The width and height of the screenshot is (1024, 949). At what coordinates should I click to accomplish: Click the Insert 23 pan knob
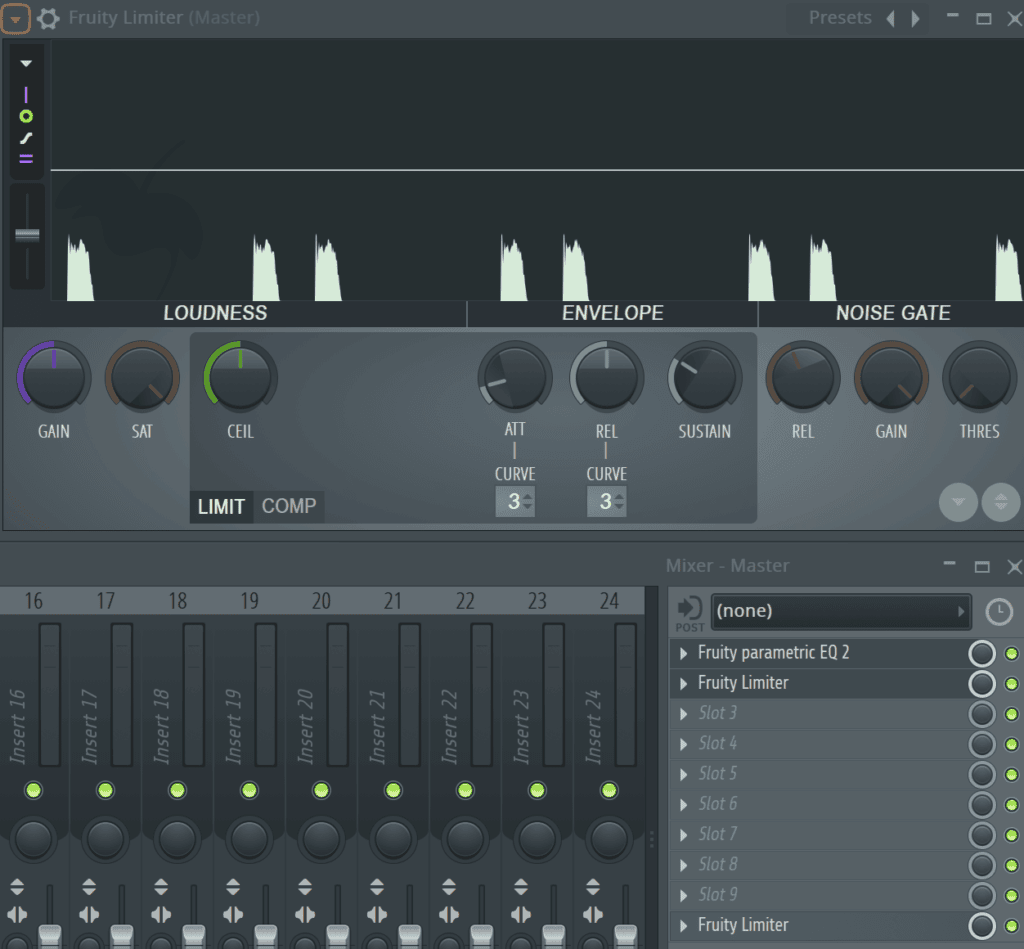[537, 839]
